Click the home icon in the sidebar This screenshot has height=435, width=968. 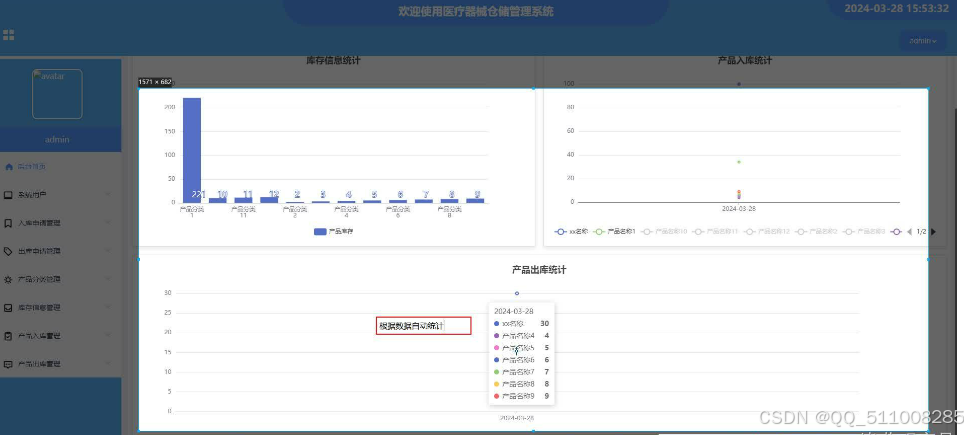pos(9,167)
